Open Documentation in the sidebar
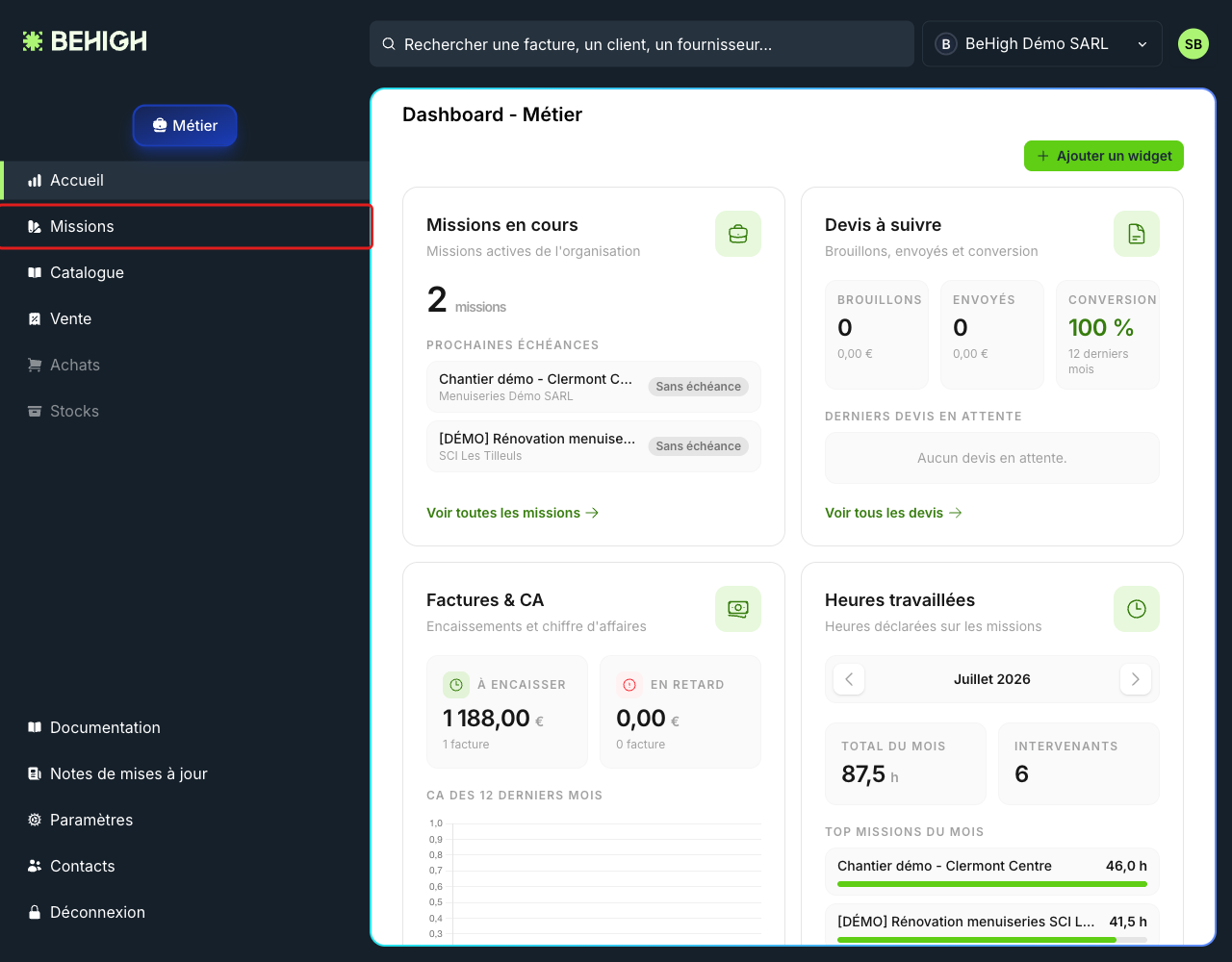 pos(185,728)
